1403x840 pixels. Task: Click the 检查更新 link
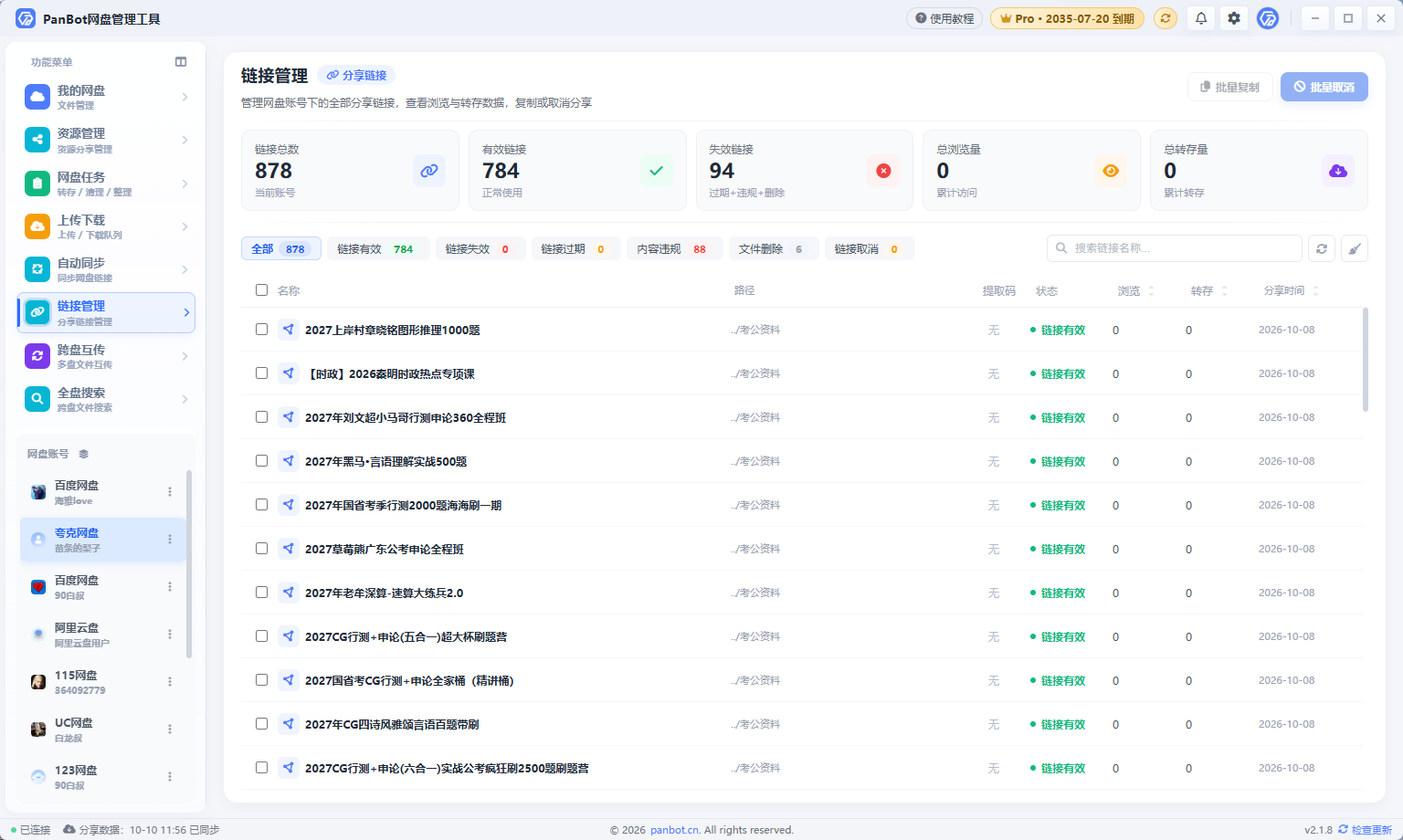click(x=1366, y=830)
